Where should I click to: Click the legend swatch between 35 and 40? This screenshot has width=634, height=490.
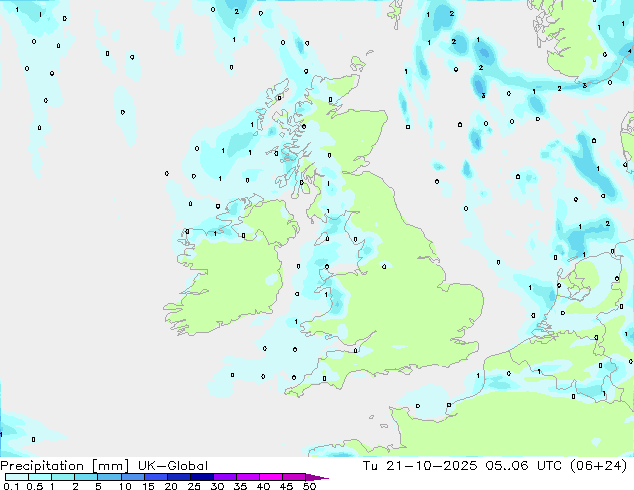point(248,477)
